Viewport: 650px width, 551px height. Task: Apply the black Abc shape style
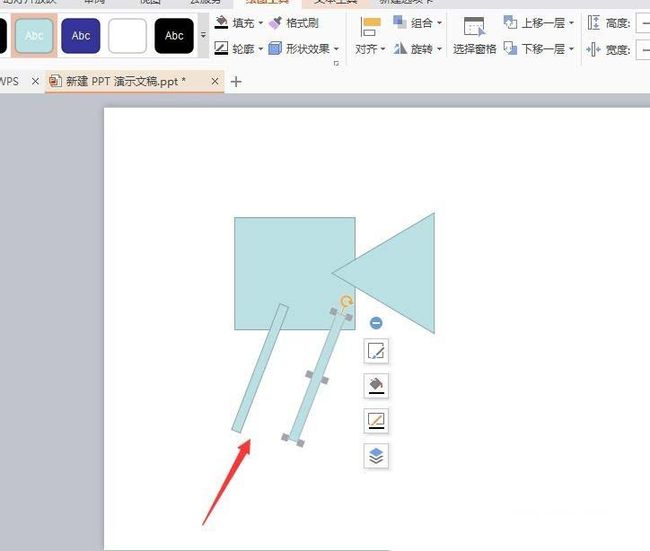[x=174, y=36]
